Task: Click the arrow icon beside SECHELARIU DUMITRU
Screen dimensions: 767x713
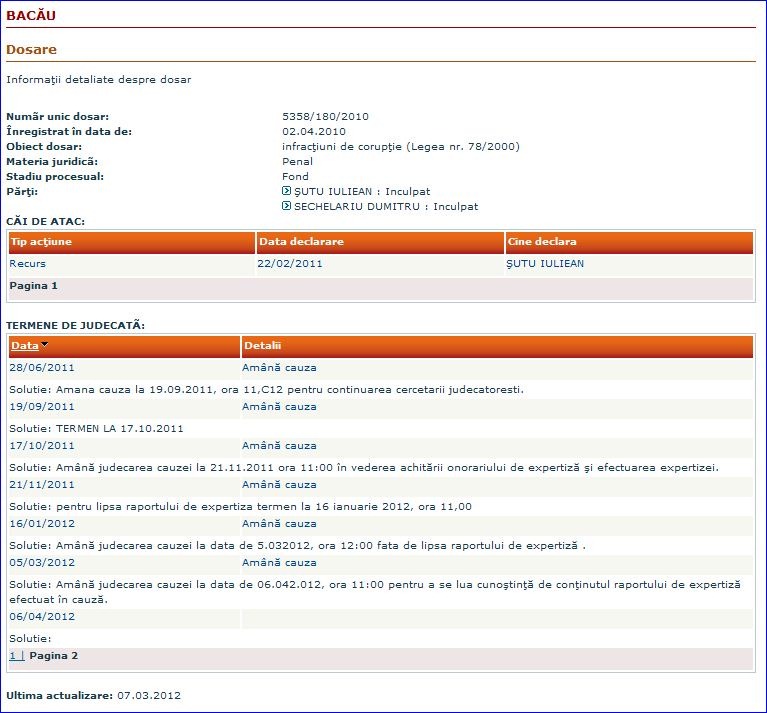Action: [287, 206]
